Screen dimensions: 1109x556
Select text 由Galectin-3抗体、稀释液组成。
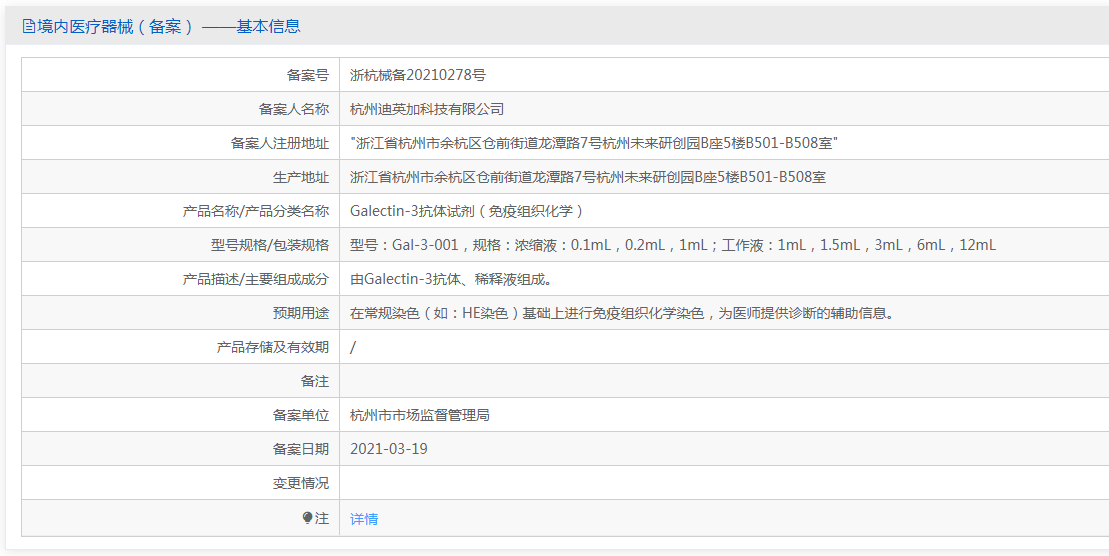(x=451, y=279)
